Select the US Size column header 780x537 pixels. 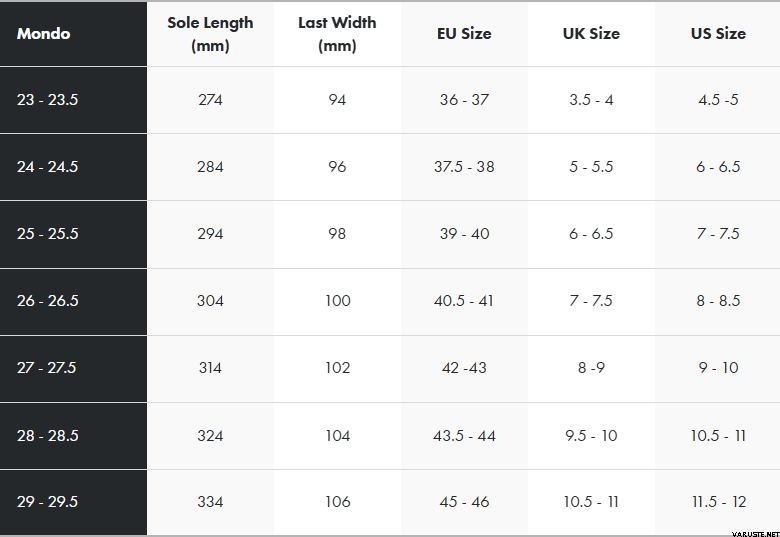[718, 34]
